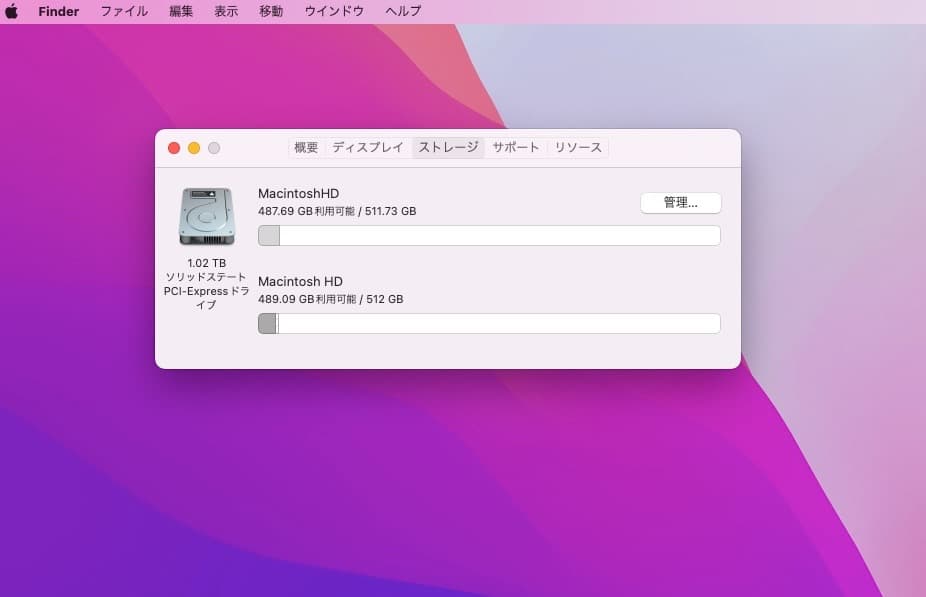Click the 管理... button

pyautogui.click(x=680, y=203)
